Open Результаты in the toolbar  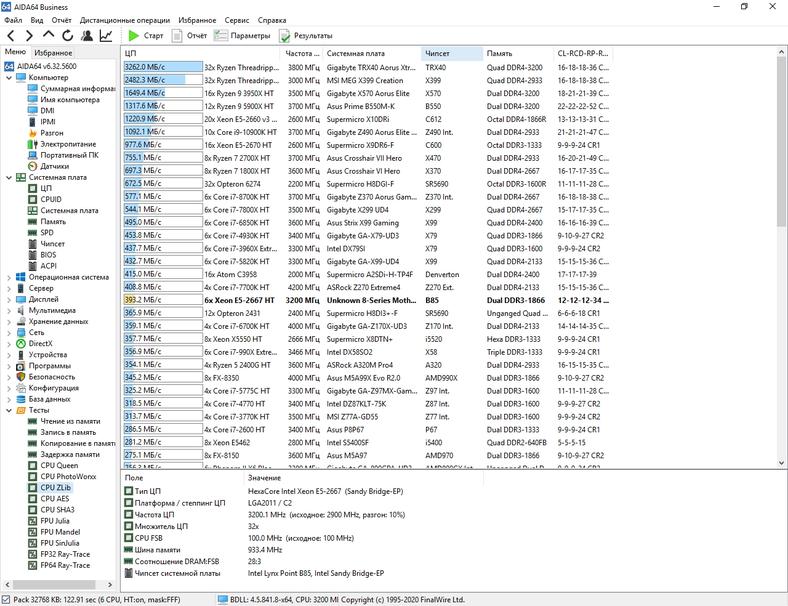(306, 36)
